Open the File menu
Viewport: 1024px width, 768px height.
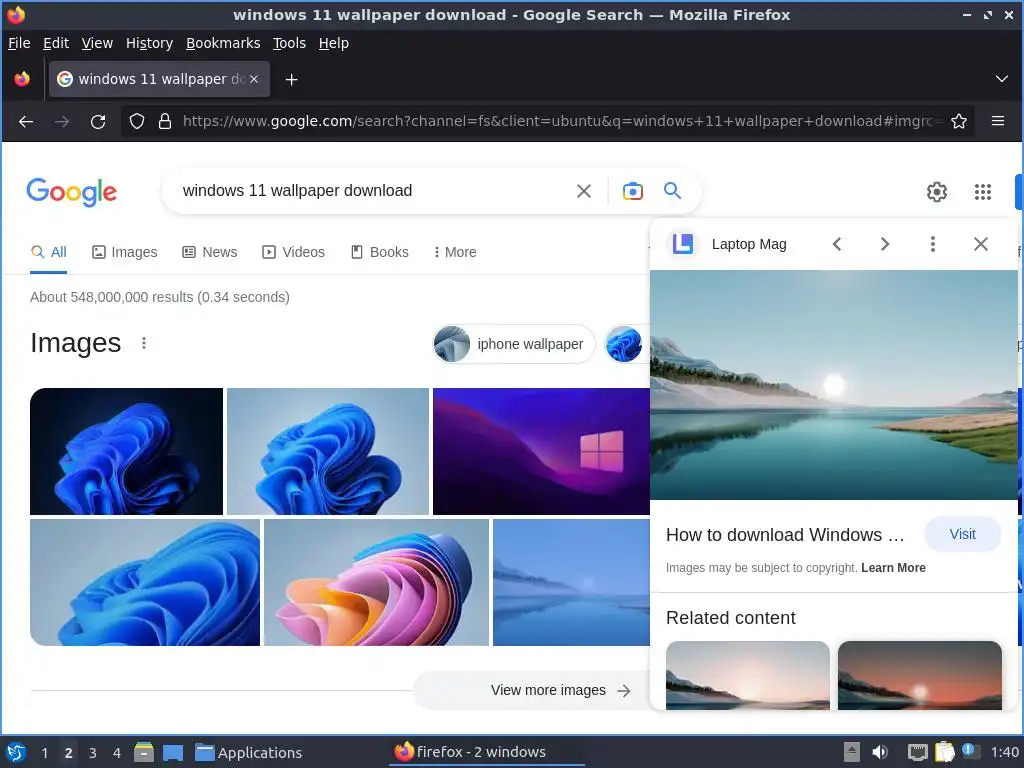point(19,43)
